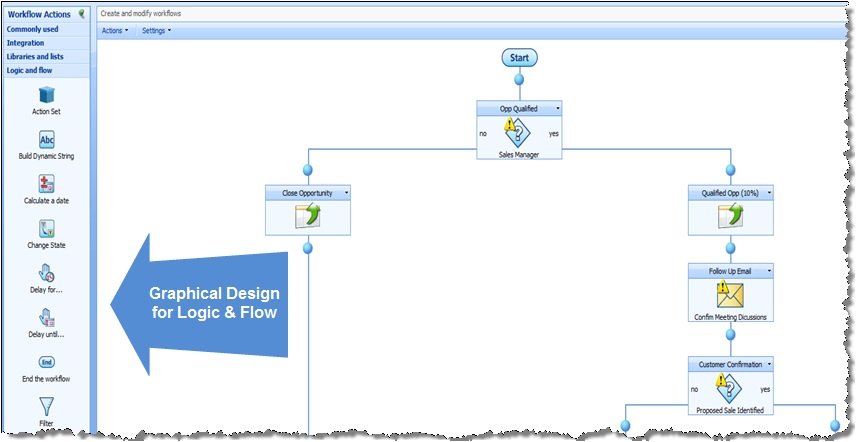Click the connector node below Start
This screenshot has height=442, width=856.
coord(519,80)
